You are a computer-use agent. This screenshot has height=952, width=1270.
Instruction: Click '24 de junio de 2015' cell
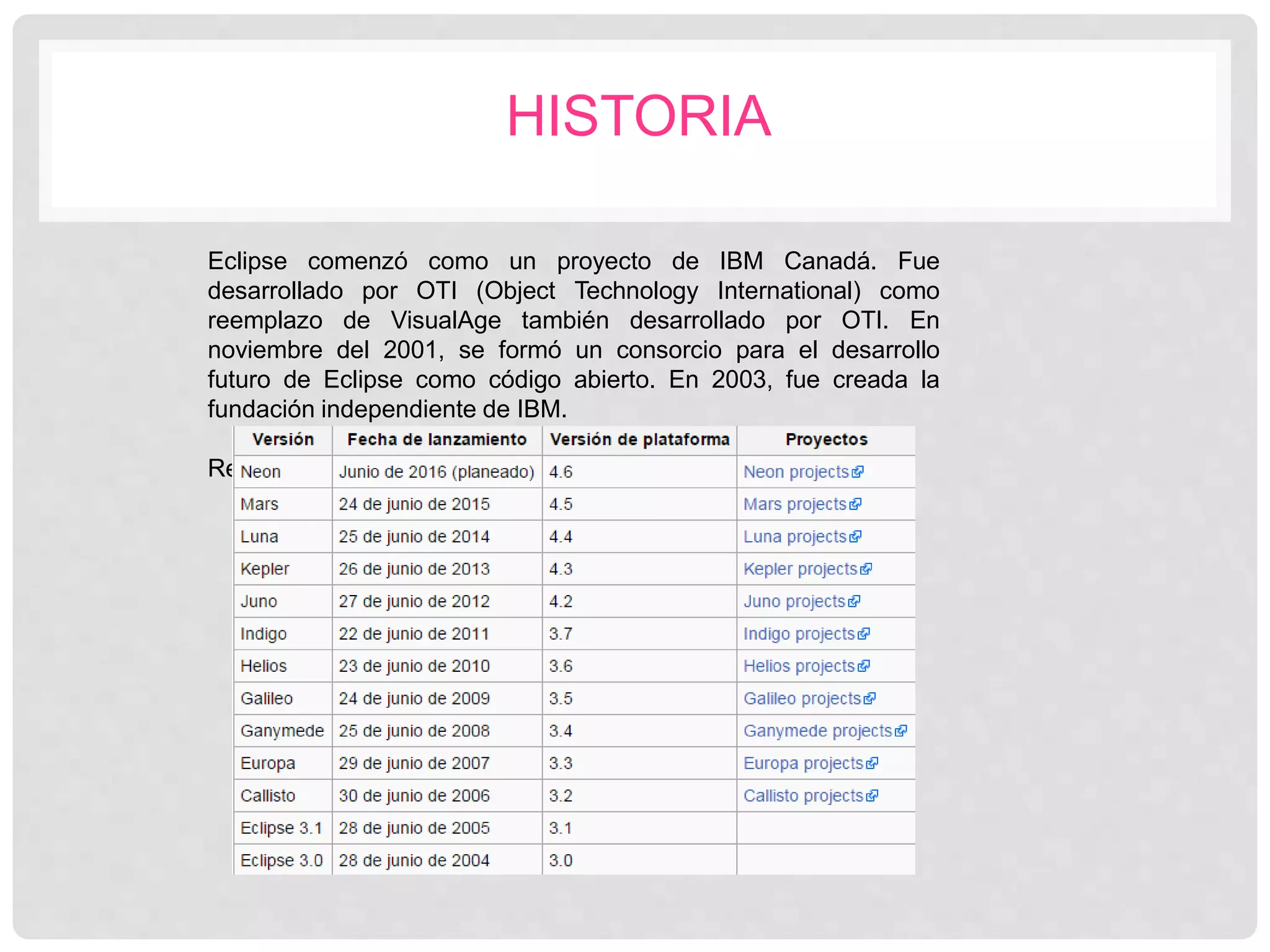click(437, 505)
